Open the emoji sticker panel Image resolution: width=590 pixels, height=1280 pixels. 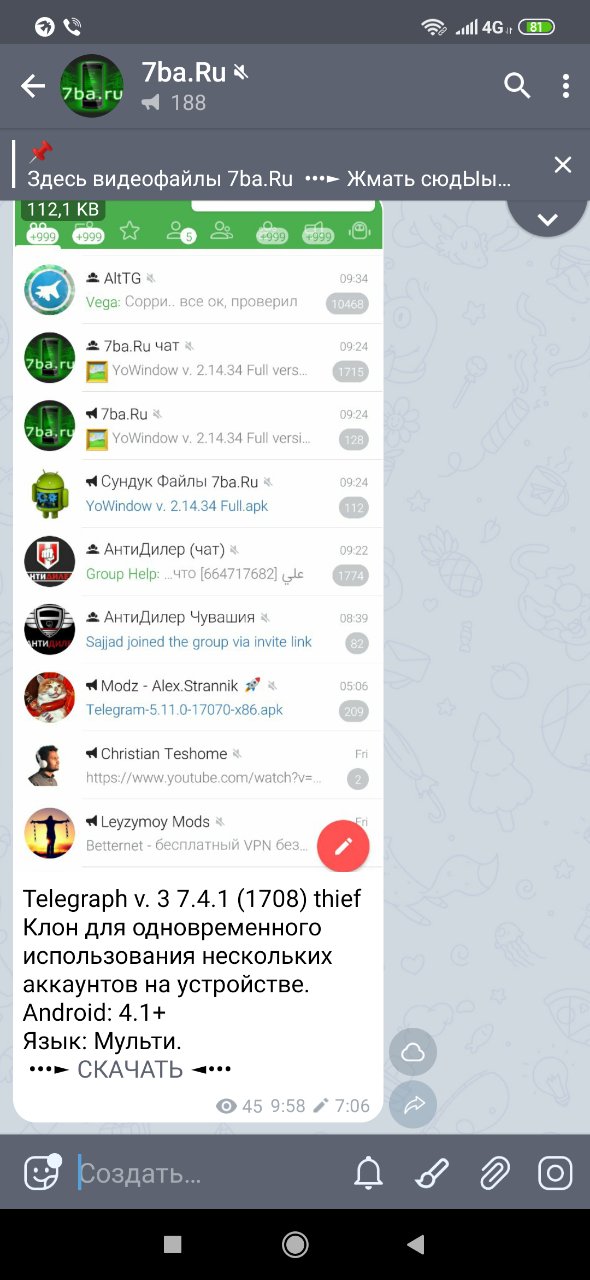(x=41, y=1172)
